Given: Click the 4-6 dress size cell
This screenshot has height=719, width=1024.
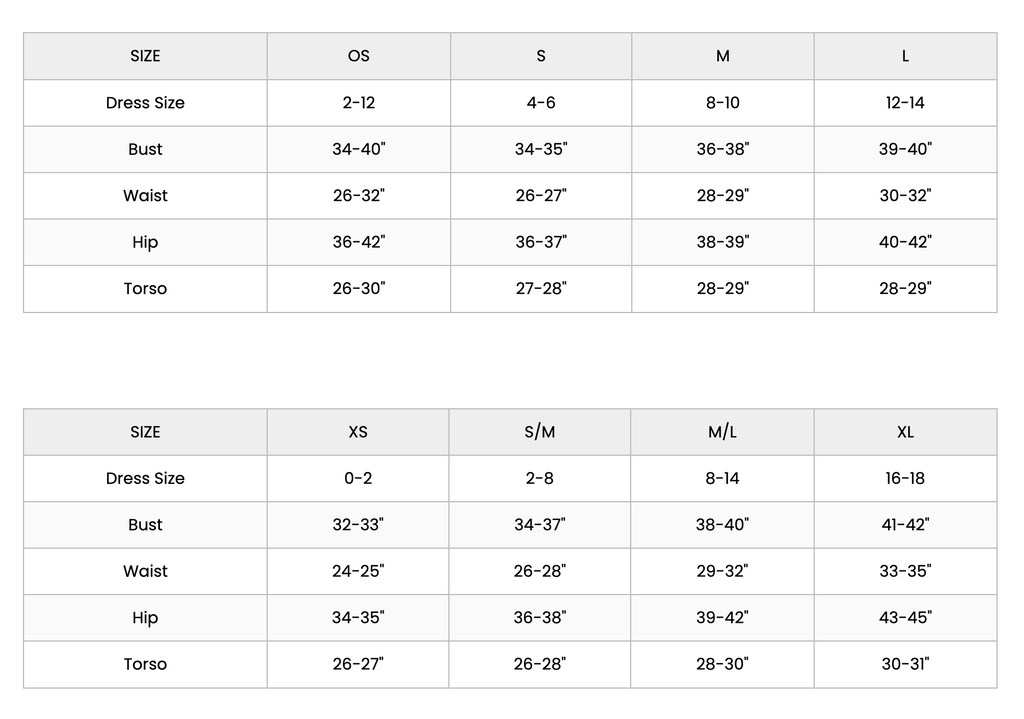Looking at the screenshot, I should [x=541, y=103].
